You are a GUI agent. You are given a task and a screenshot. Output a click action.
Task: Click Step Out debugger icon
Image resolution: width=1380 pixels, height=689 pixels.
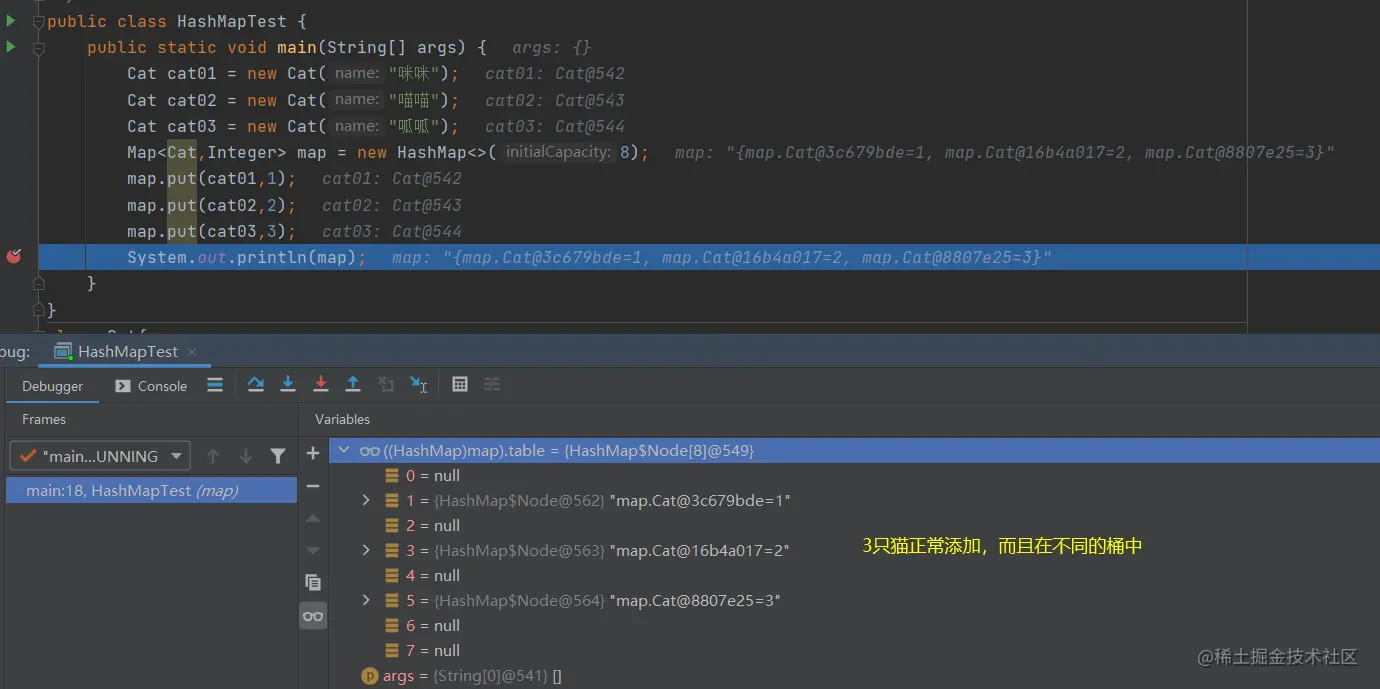(353, 384)
